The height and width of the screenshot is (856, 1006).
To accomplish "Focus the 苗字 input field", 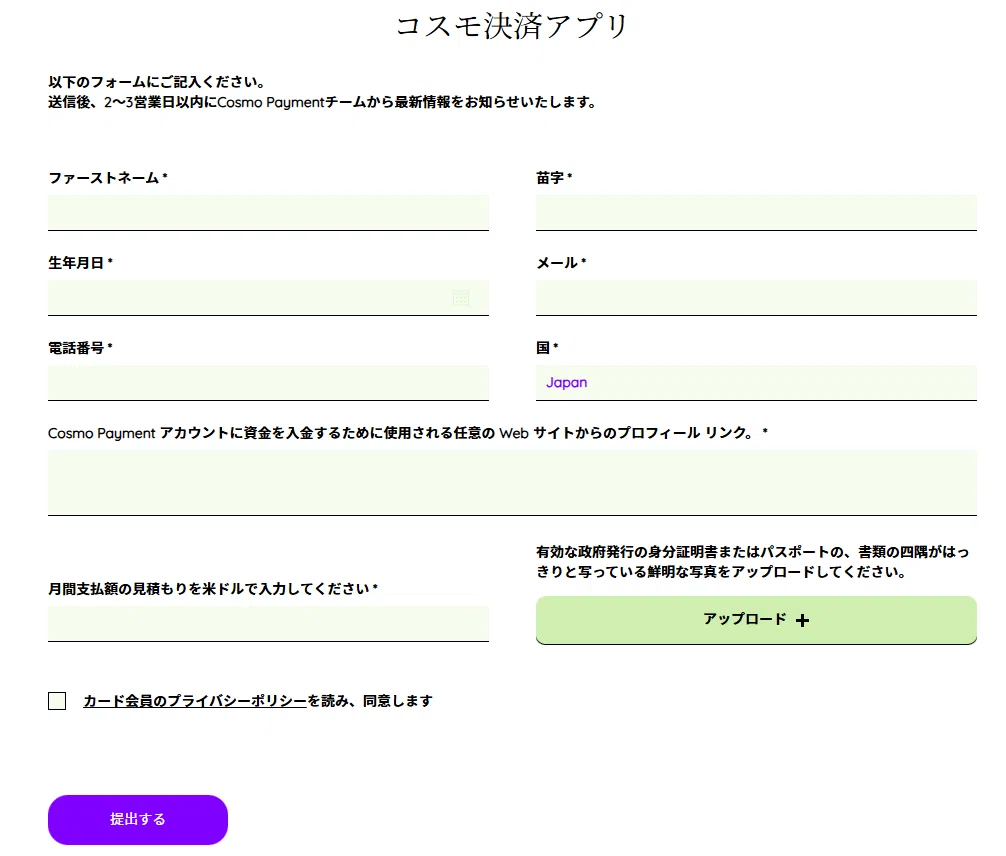I will coord(756,212).
